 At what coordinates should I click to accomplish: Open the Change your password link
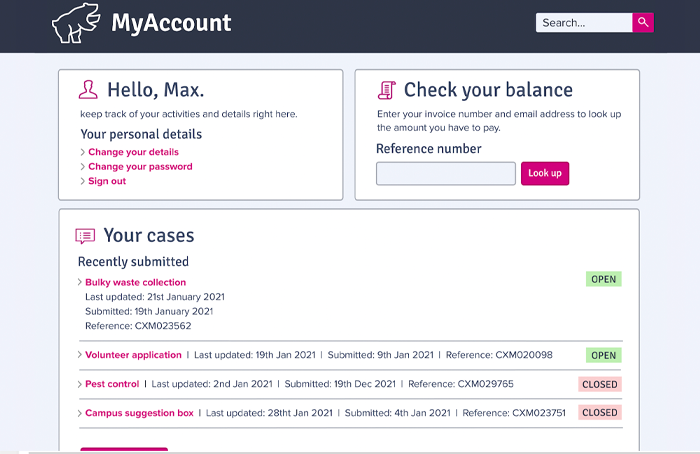[140, 167]
